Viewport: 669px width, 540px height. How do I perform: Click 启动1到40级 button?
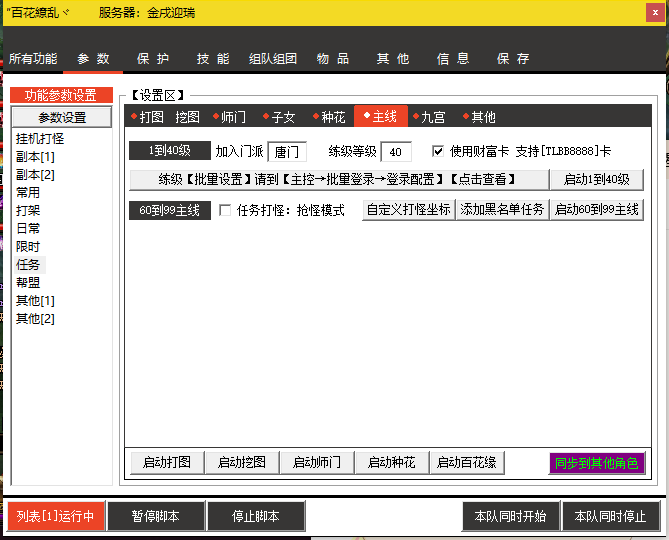(596, 179)
